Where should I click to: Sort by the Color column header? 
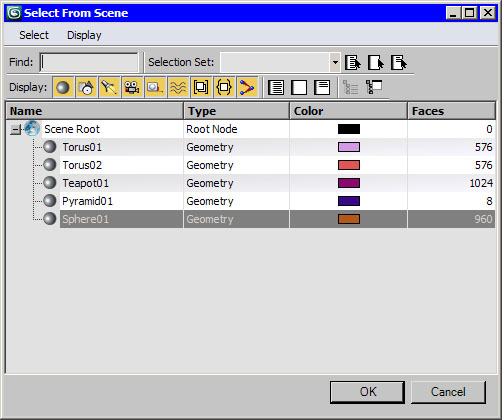pos(348,111)
